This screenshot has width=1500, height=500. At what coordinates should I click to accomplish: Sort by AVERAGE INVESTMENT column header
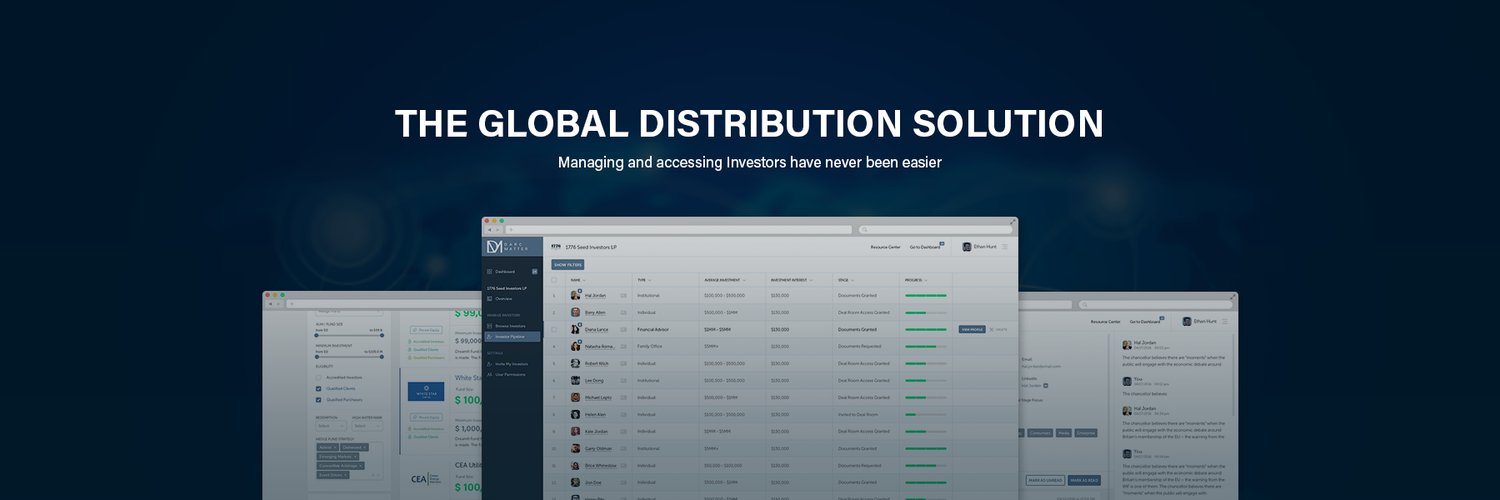click(x=725, y=280)
